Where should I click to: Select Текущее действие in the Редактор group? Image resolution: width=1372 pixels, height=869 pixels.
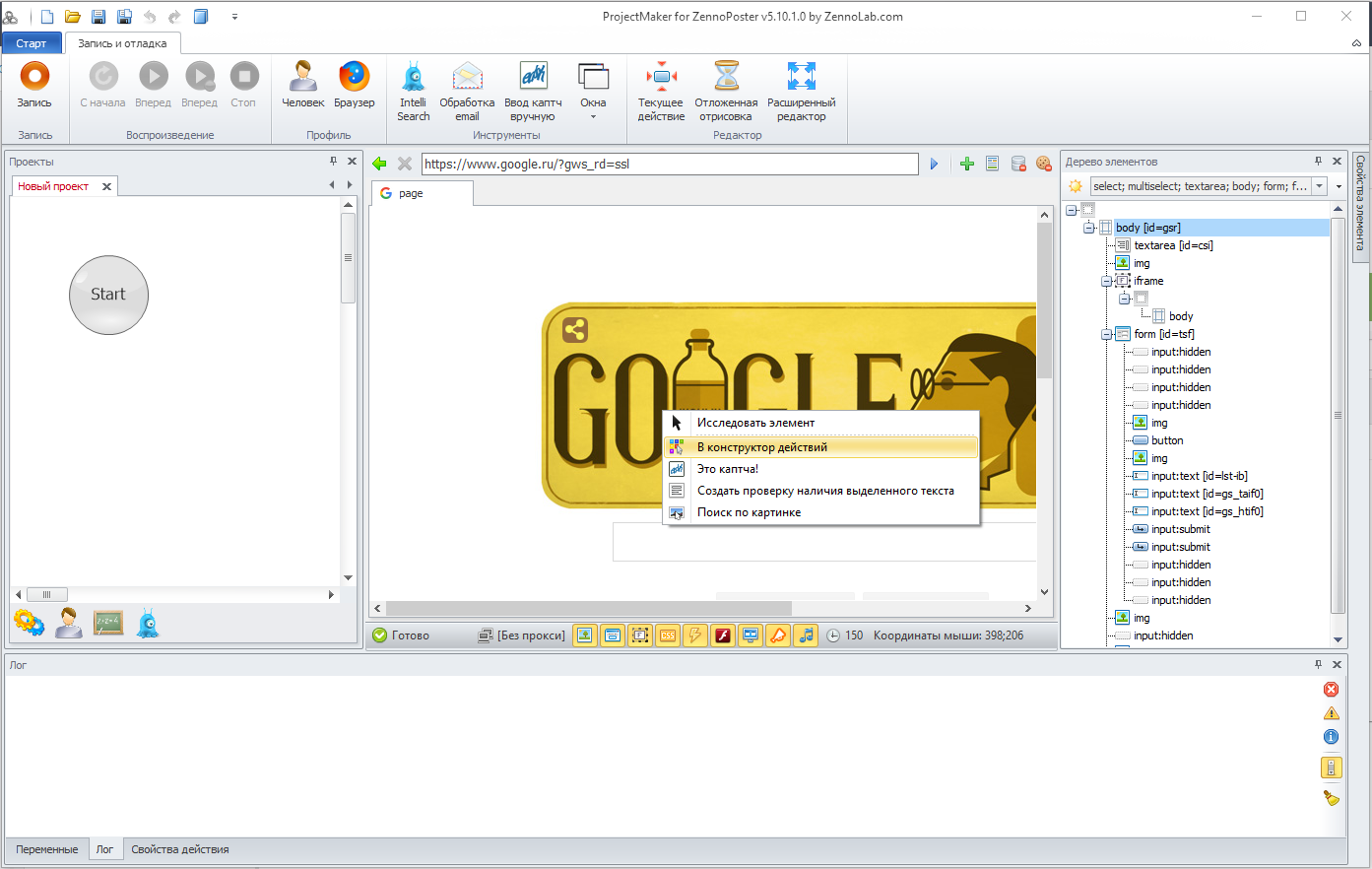(661, 90)
